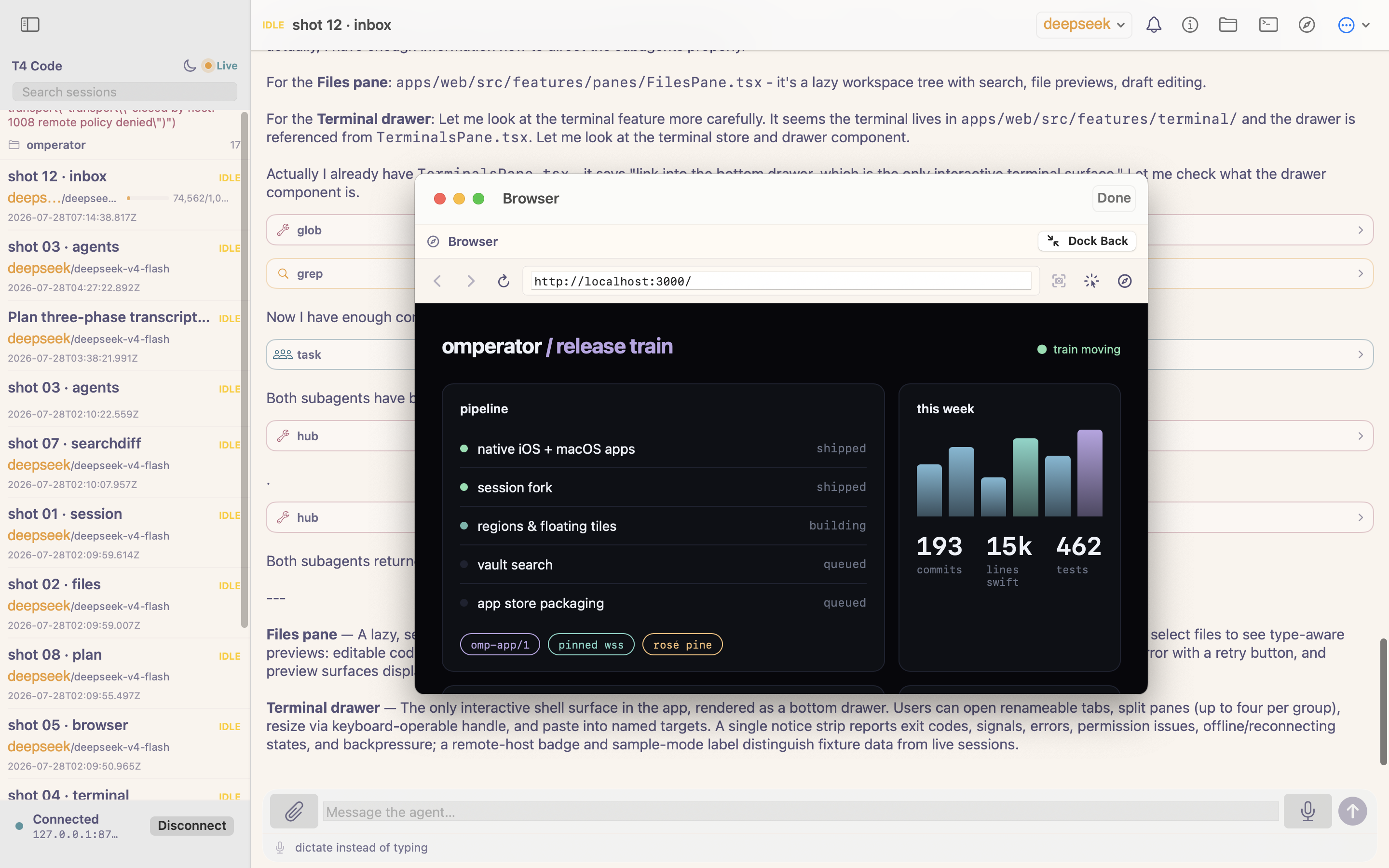Click the Disconnect button

(191, 826)
